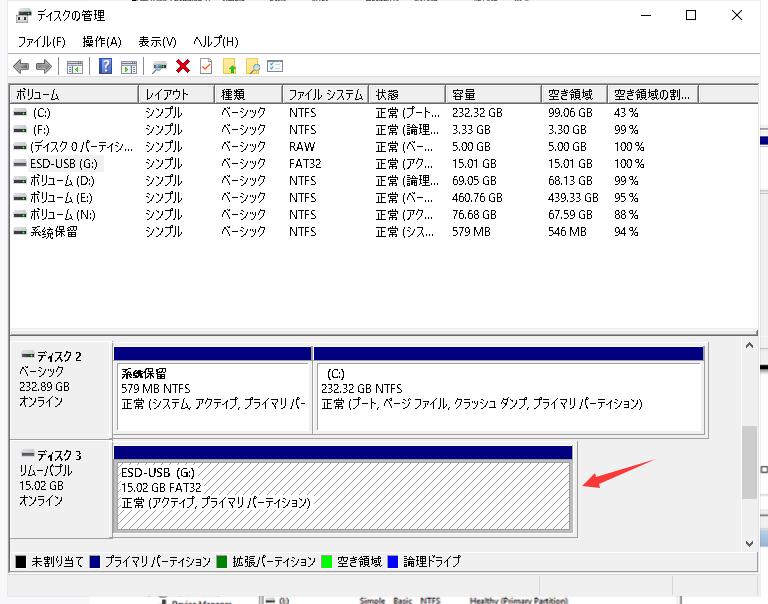Click drive icon of 系统保留 row
The image size is (768, 604).
tap(20, 232)
